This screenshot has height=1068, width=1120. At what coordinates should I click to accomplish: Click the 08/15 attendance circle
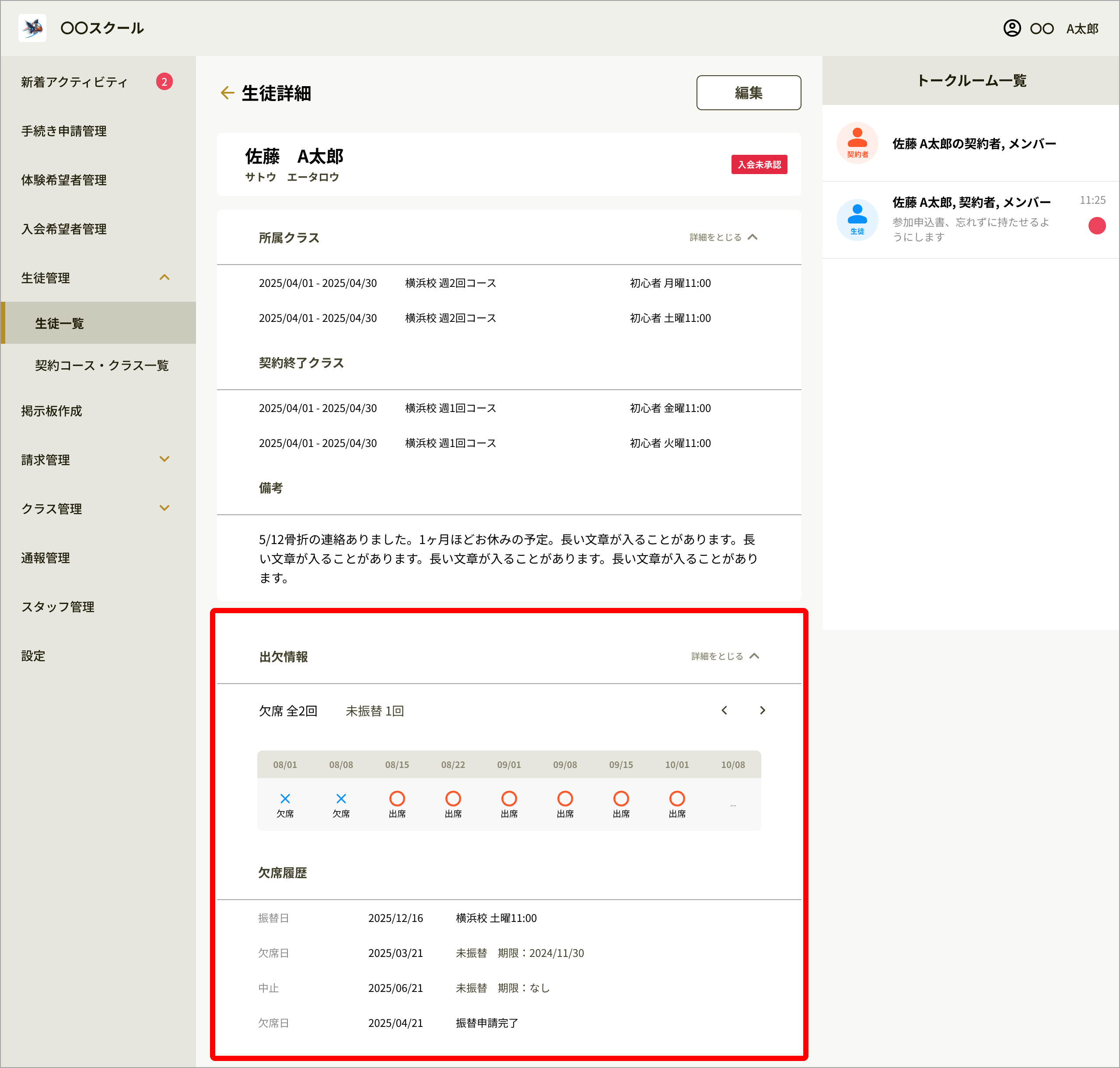397,798
